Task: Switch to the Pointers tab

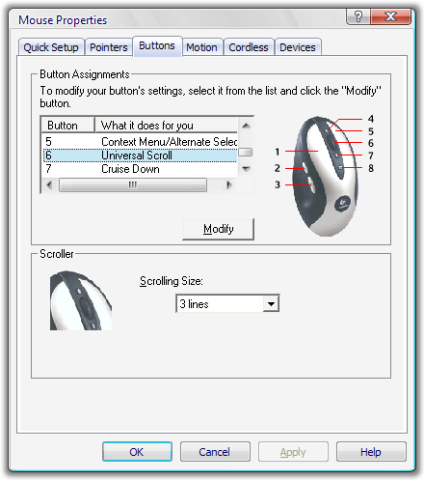Action: [x=109, y=47]
